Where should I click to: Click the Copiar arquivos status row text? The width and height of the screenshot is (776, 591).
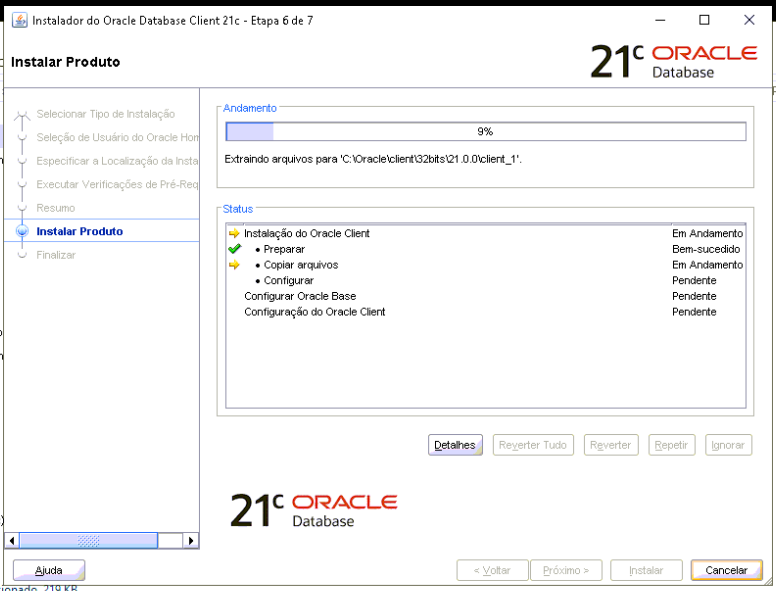(x=301, y=265)
